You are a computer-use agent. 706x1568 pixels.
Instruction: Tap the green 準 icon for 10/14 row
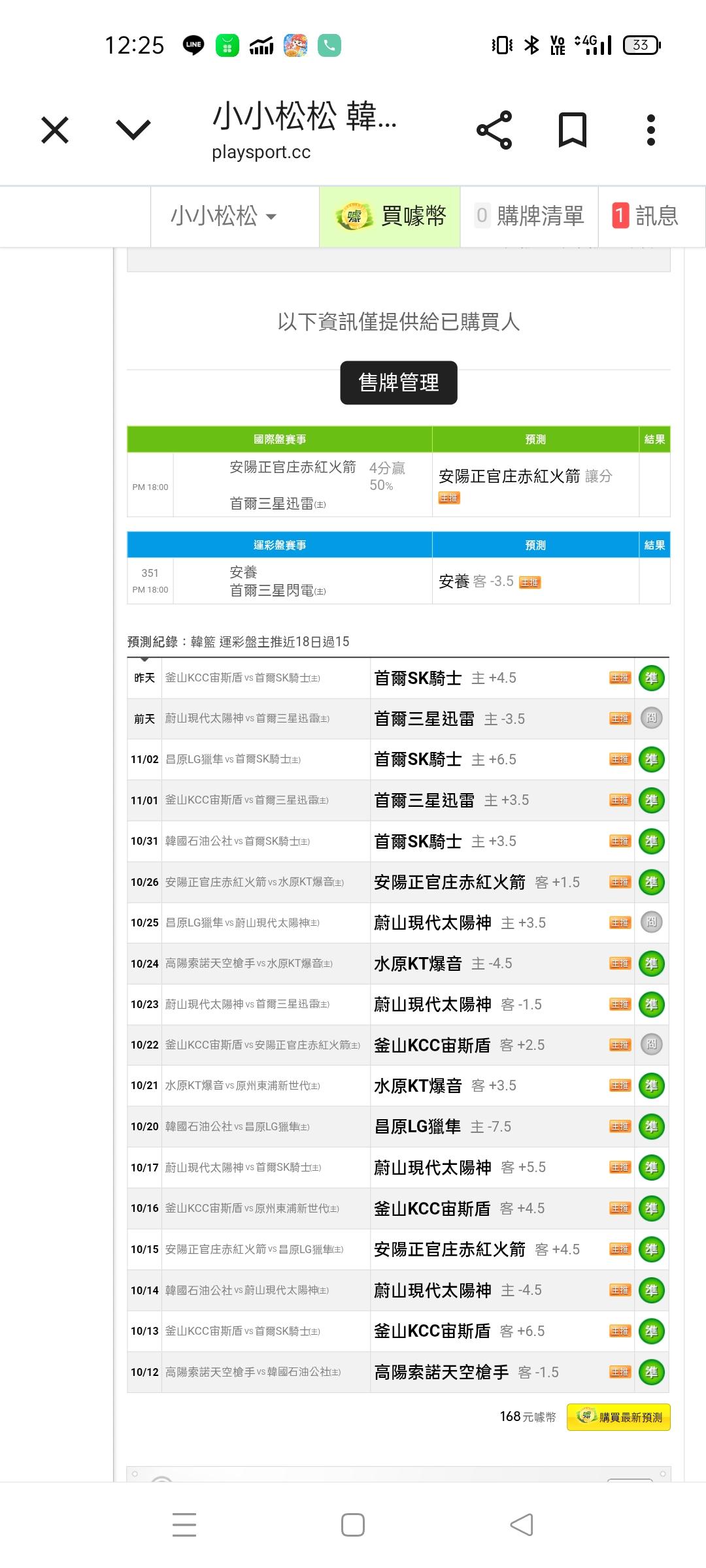click(x=651, y=1290)
